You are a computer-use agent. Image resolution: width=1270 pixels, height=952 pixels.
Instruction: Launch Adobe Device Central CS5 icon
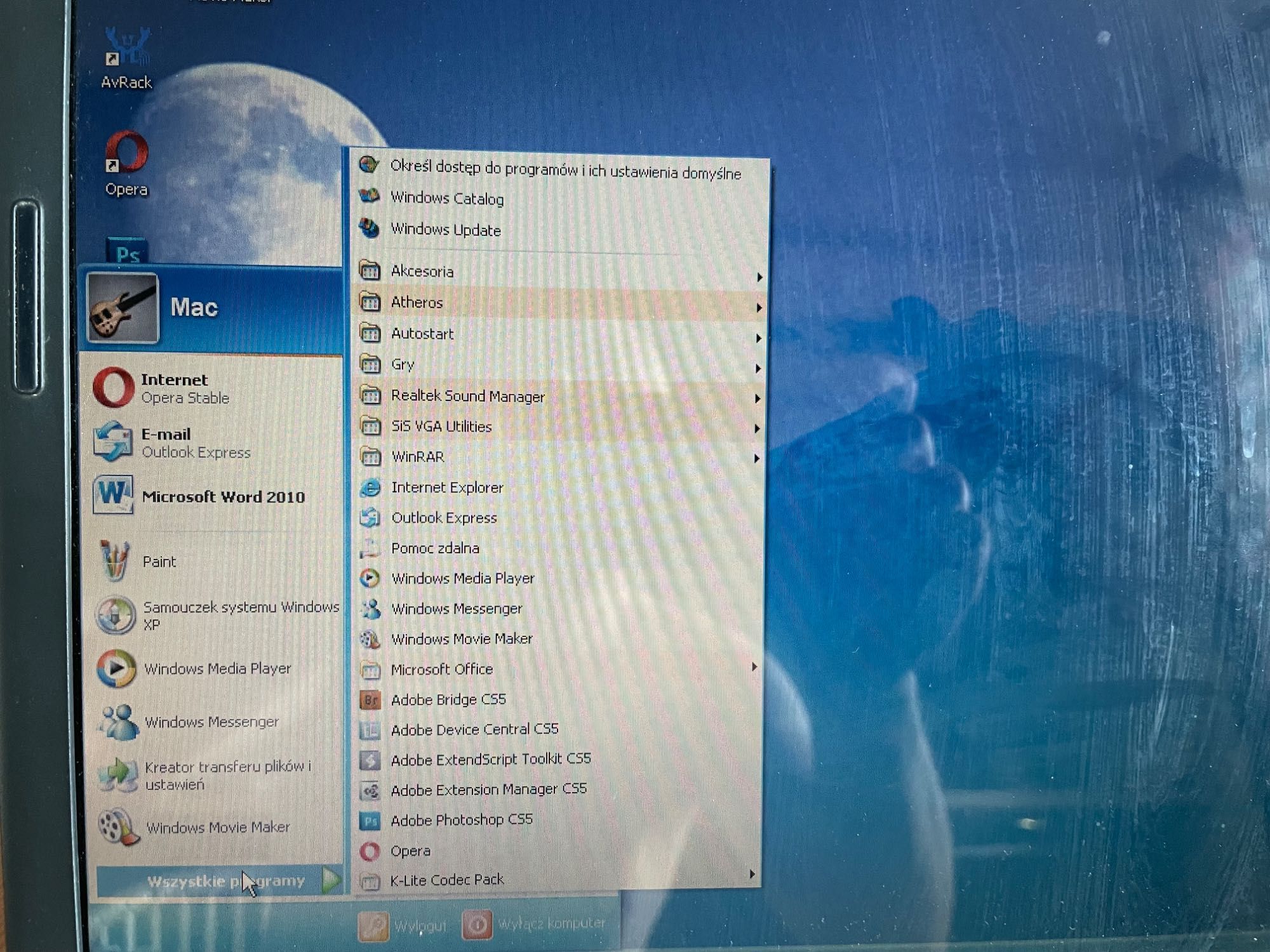370,730
